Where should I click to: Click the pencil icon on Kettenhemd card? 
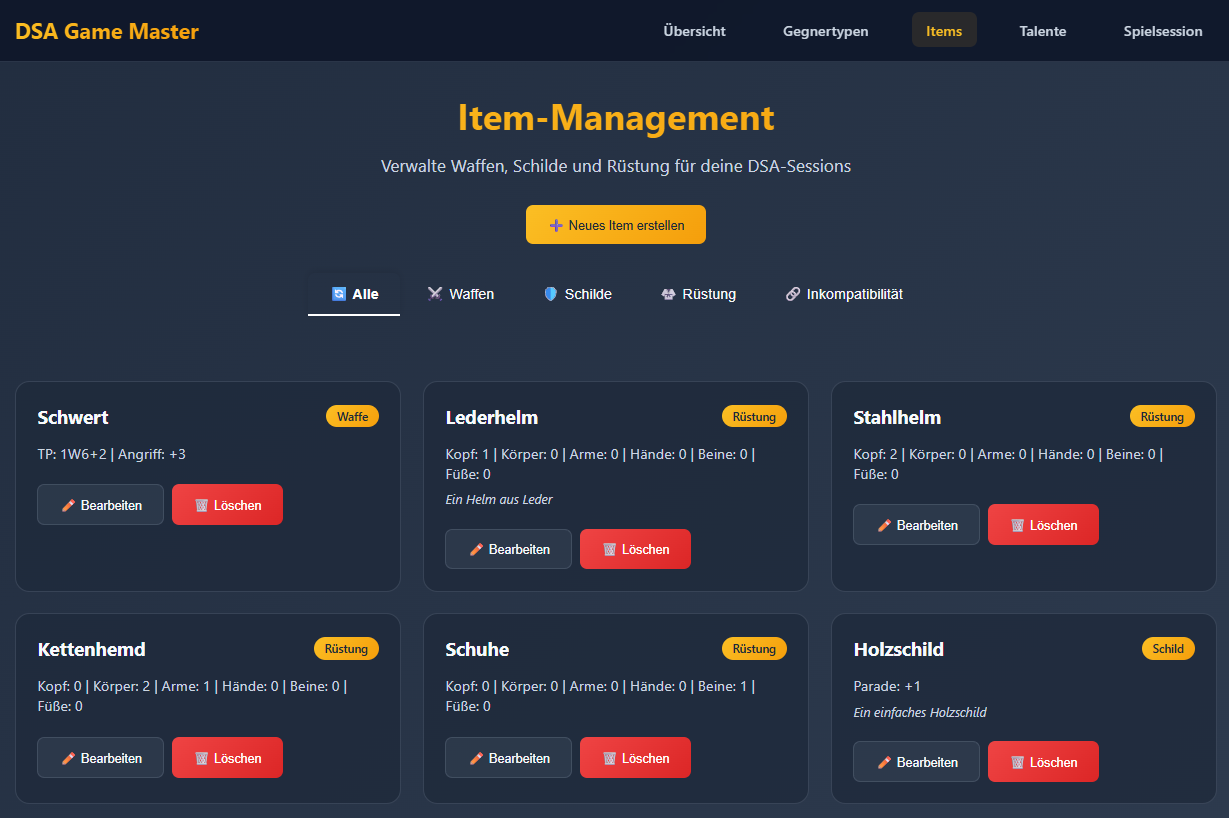click(69, 759)
